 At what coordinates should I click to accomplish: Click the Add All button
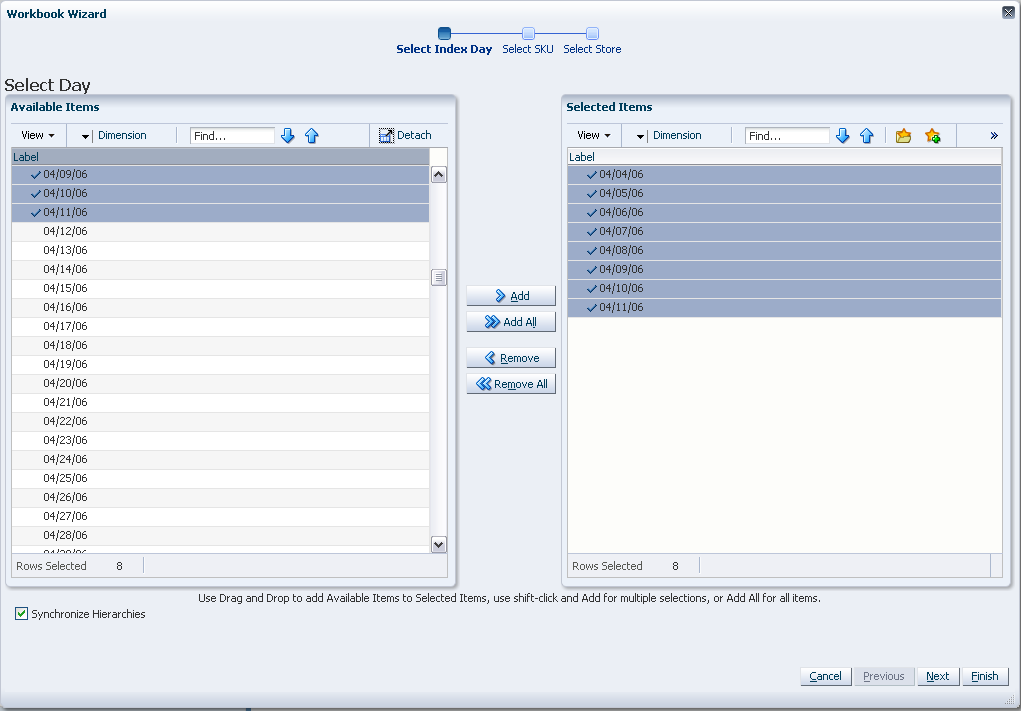pos(511,322)
